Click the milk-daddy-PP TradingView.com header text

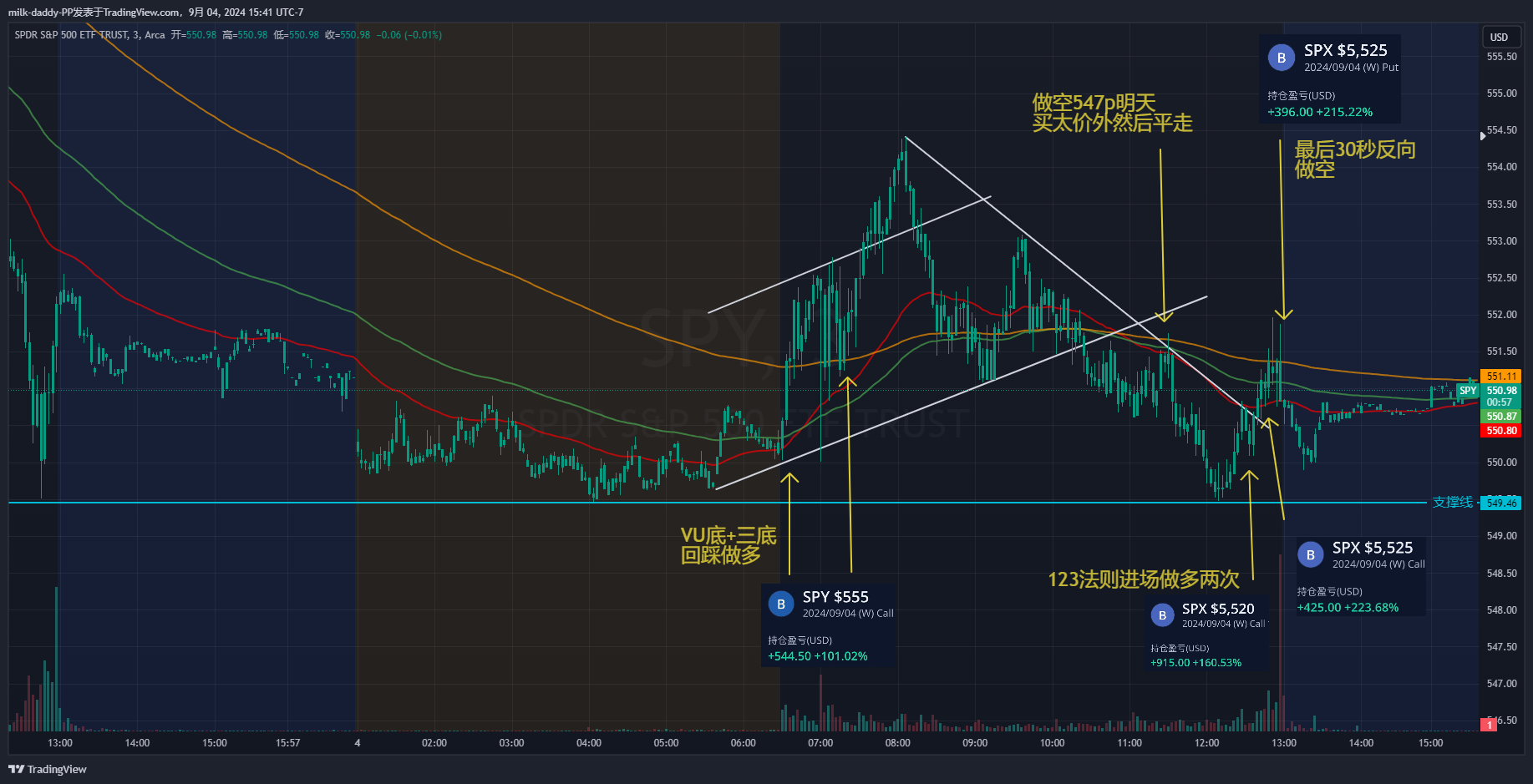(155, 13)
